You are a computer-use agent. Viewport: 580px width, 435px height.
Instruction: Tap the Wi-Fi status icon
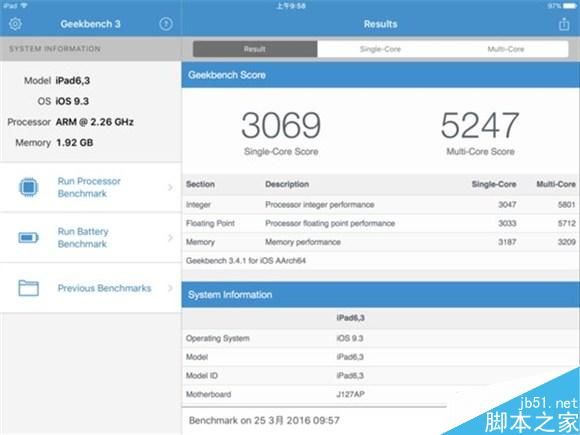tap(24, 6)
